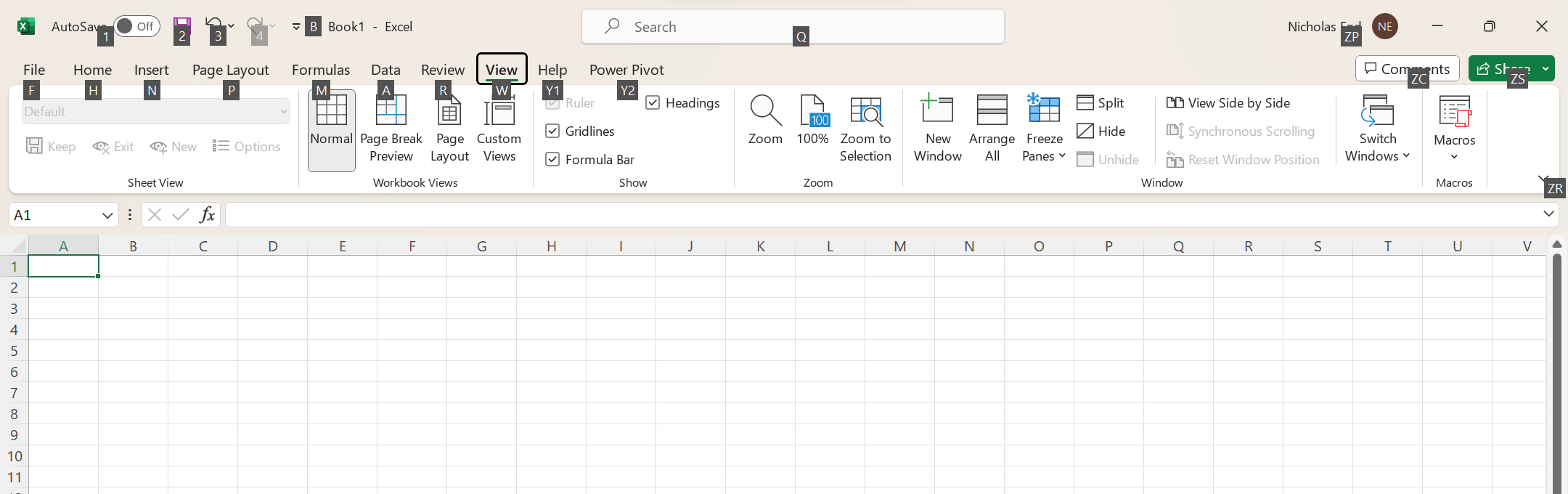1568x494 pixels.
Task: Split the worksheet window
Action: 1101,103
